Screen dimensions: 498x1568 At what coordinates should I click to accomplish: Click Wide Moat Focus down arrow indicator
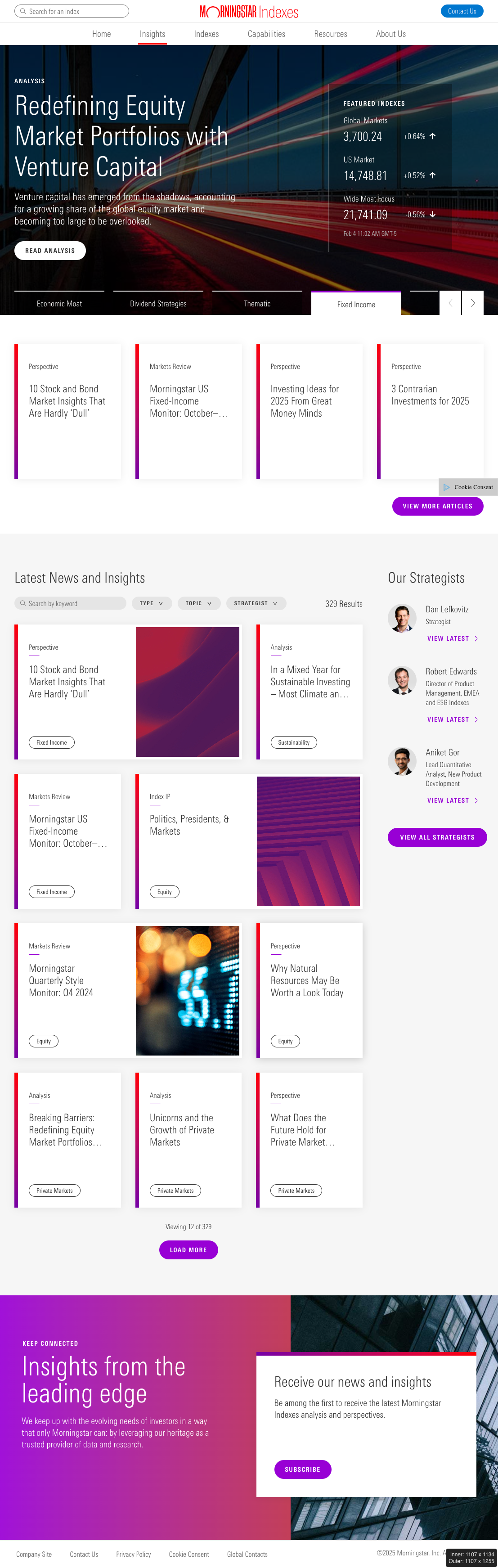pos(432,214)
